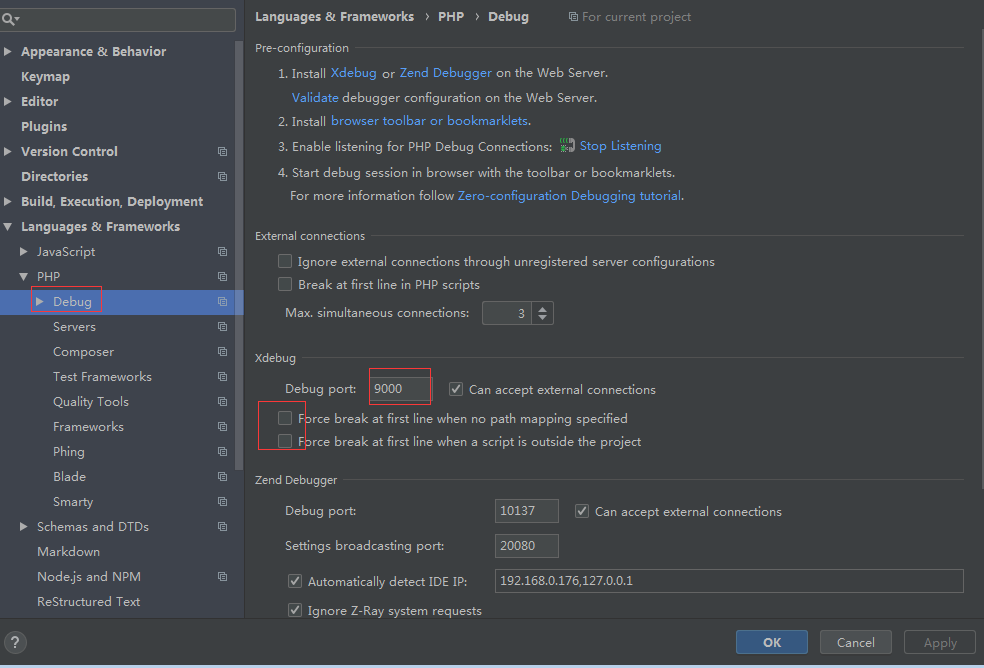Click the project-level icon next to Test Frameworks
Image resolution: width=984 pixels, height=668 pixels.
(222, 376)
